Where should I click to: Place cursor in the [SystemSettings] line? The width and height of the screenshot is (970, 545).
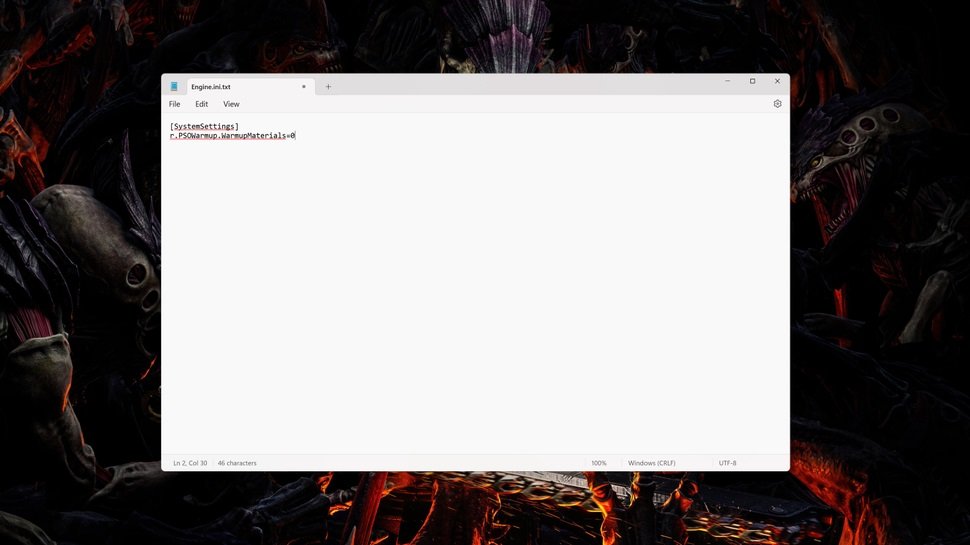(x=204, y=126)
